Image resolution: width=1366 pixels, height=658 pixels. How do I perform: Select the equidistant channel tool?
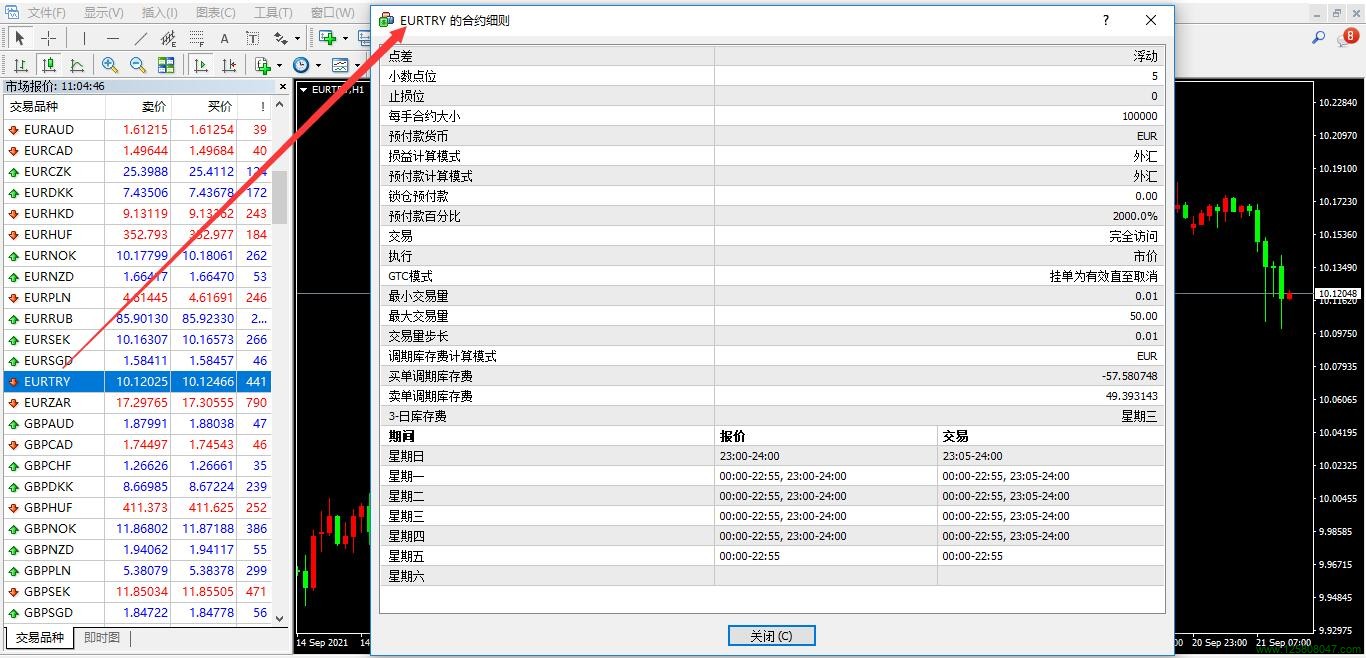(168, 38)
